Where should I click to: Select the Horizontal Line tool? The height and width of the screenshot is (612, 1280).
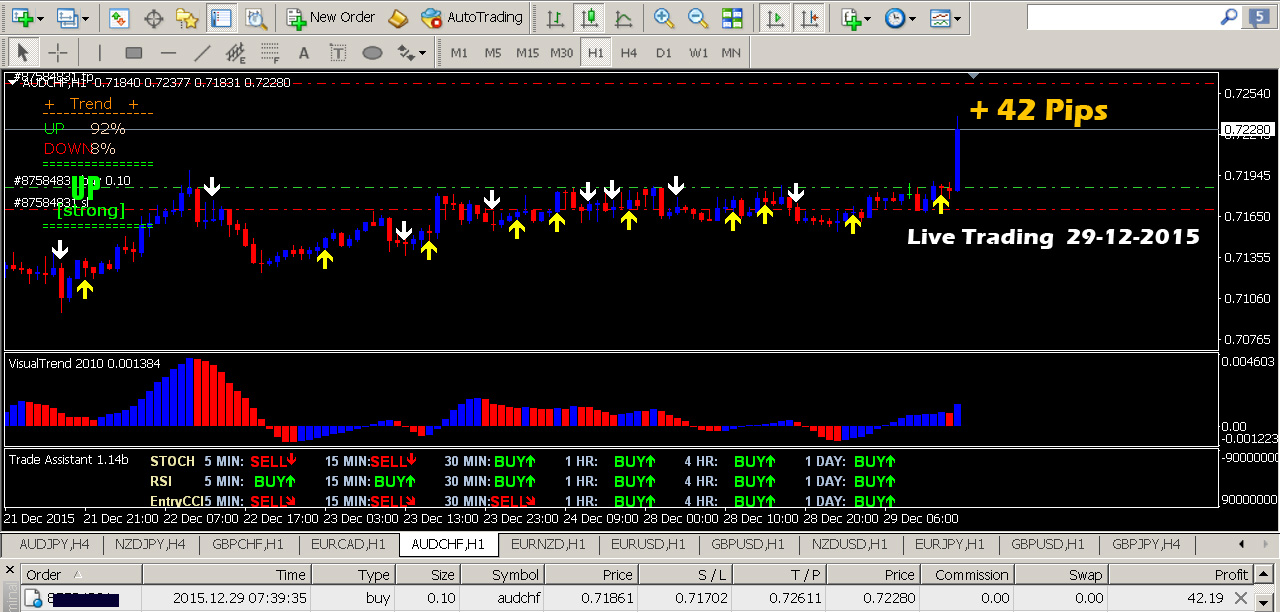coord(168,52)
